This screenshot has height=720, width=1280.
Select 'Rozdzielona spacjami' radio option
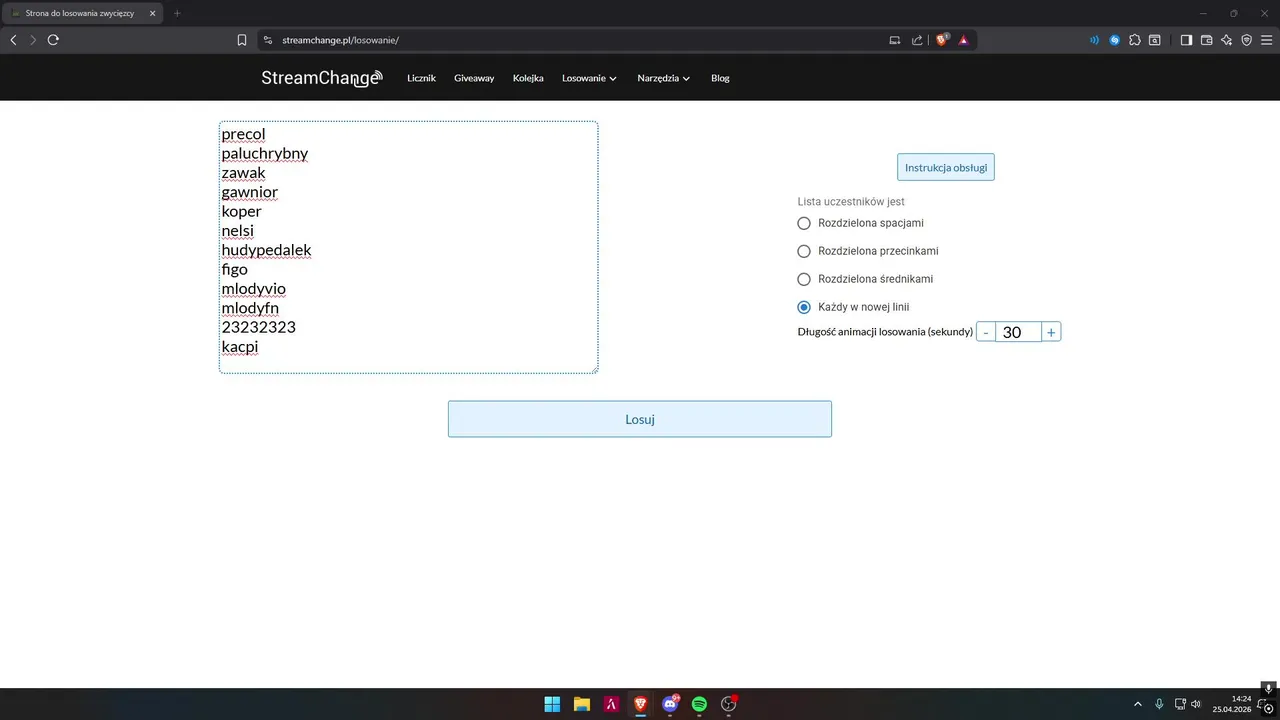(804, 223)
